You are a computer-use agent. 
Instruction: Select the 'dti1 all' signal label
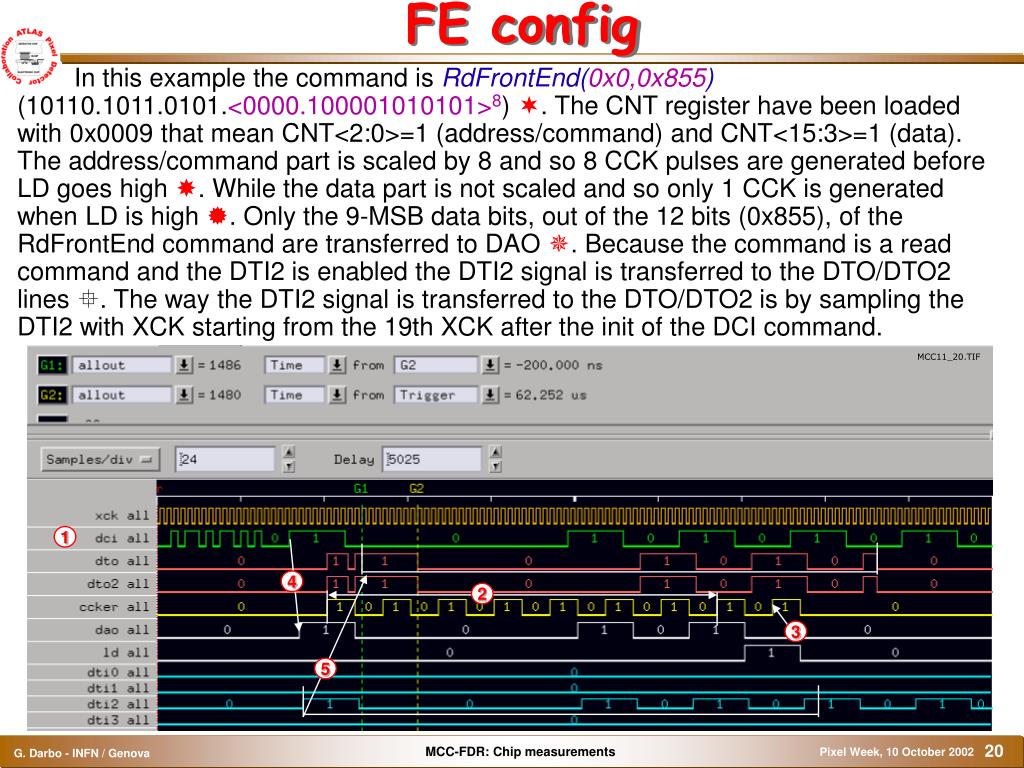119,688
